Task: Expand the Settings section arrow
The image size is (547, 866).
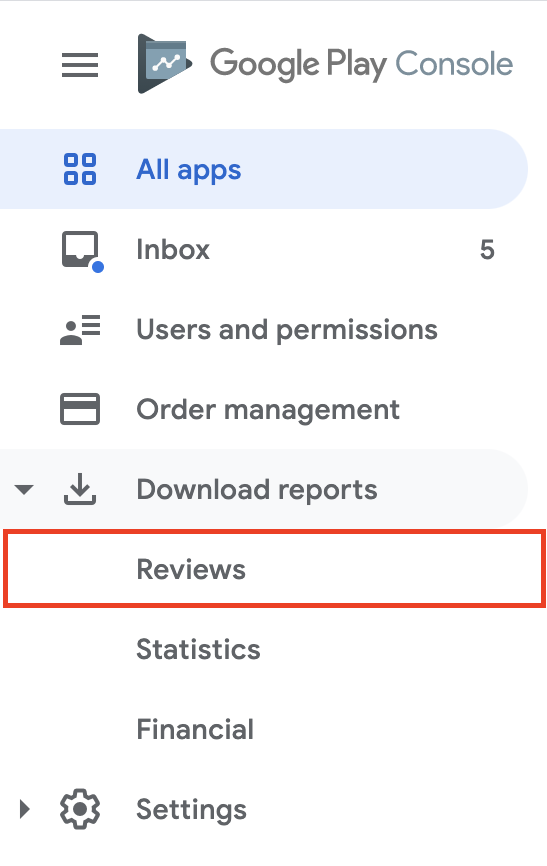Action: point(24,809)
